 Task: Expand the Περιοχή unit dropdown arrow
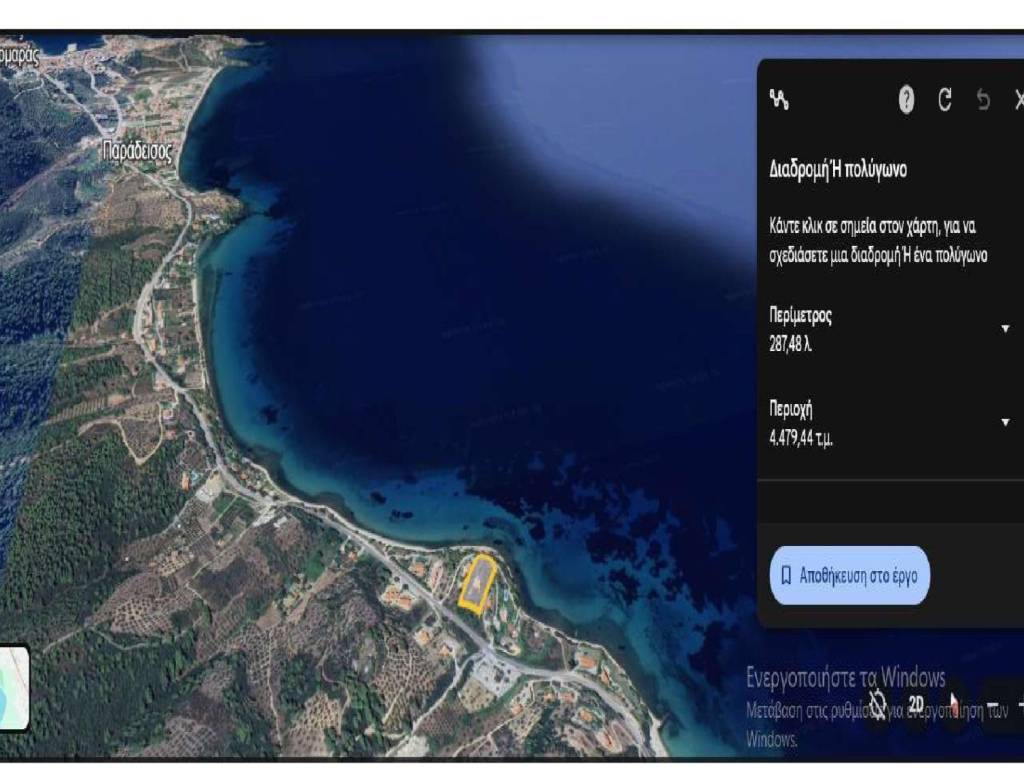click(x=1005, y=422)
